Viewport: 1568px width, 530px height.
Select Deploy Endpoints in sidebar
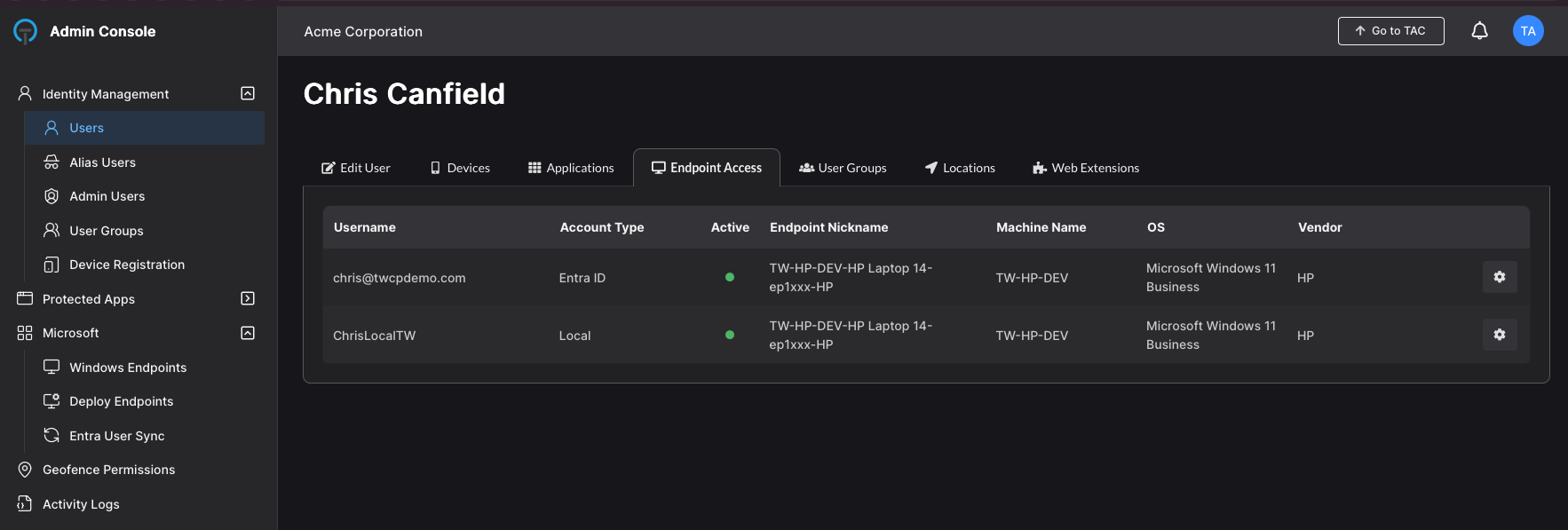[x=121, y=401]
